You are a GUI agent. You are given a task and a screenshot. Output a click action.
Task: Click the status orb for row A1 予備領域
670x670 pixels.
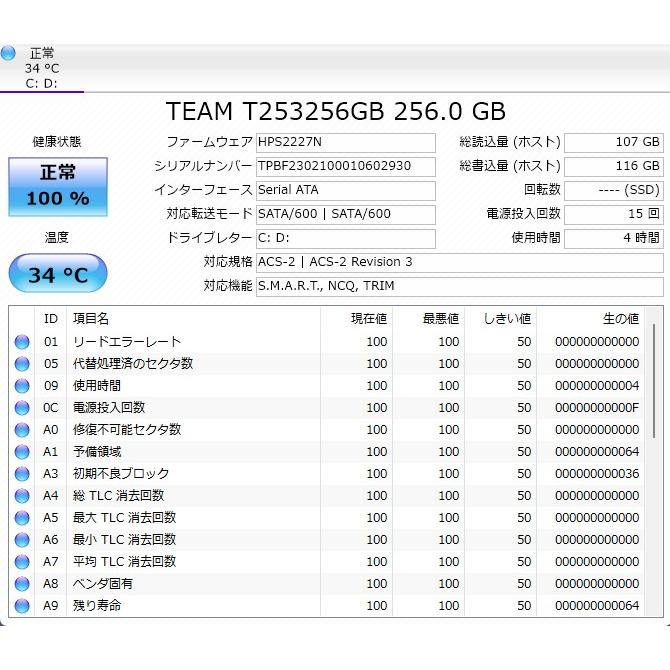[22, 452]
